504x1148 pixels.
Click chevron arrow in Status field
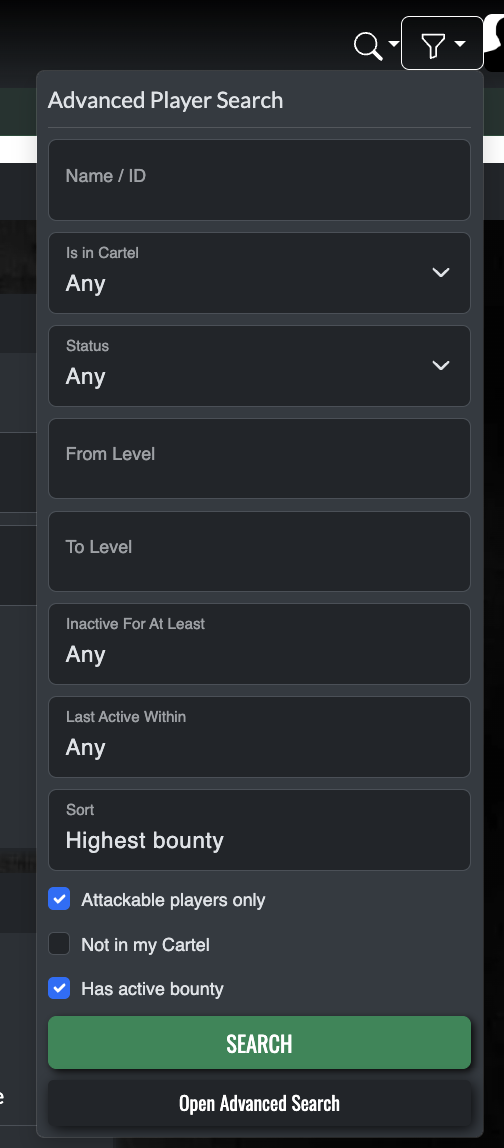click(x=441, y=365)
